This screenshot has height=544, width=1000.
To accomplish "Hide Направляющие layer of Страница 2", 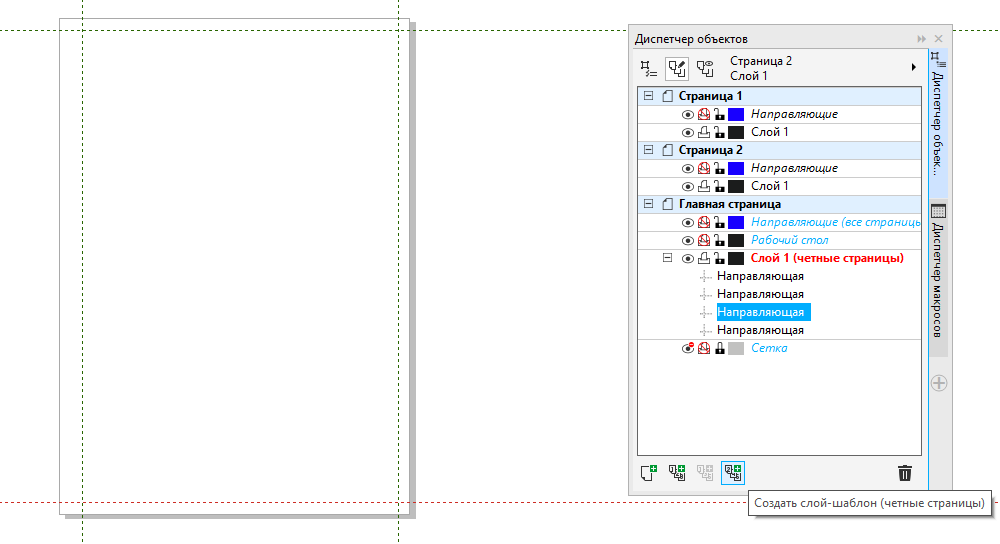I will (688, 169).
